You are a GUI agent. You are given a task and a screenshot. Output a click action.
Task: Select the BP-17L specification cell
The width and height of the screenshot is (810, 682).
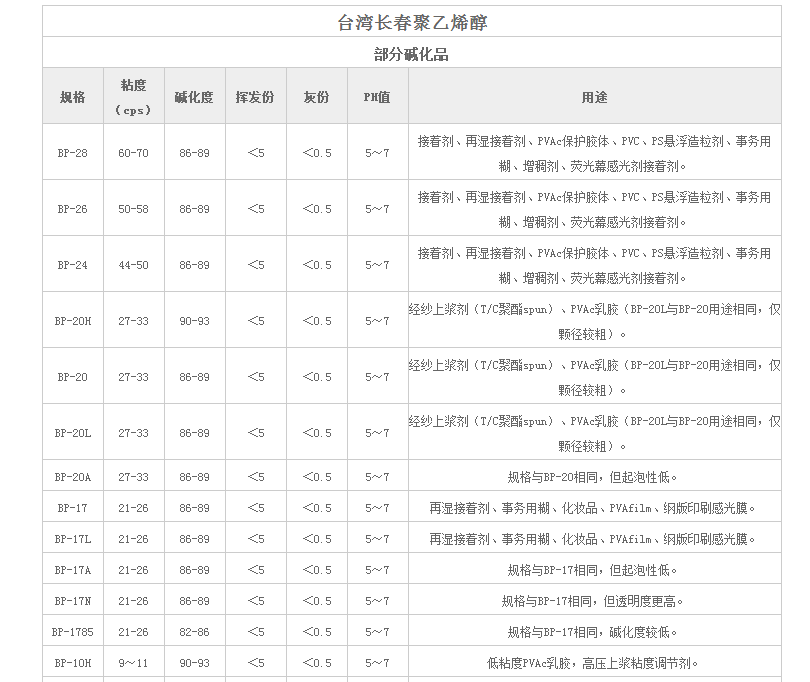pyautogui.click(x=72, y=539)
